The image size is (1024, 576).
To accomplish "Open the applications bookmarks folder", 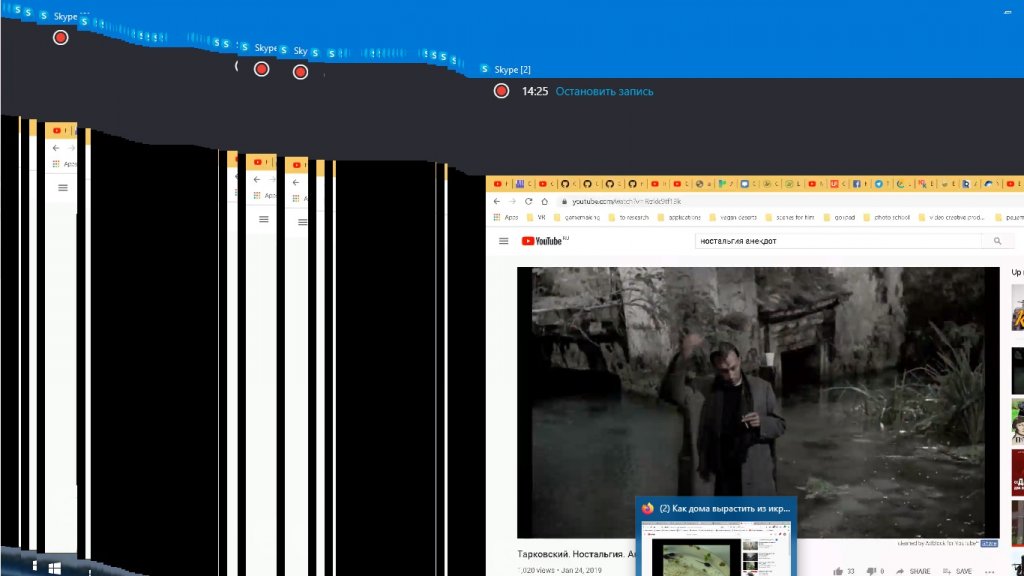I will tap(679, 217).
